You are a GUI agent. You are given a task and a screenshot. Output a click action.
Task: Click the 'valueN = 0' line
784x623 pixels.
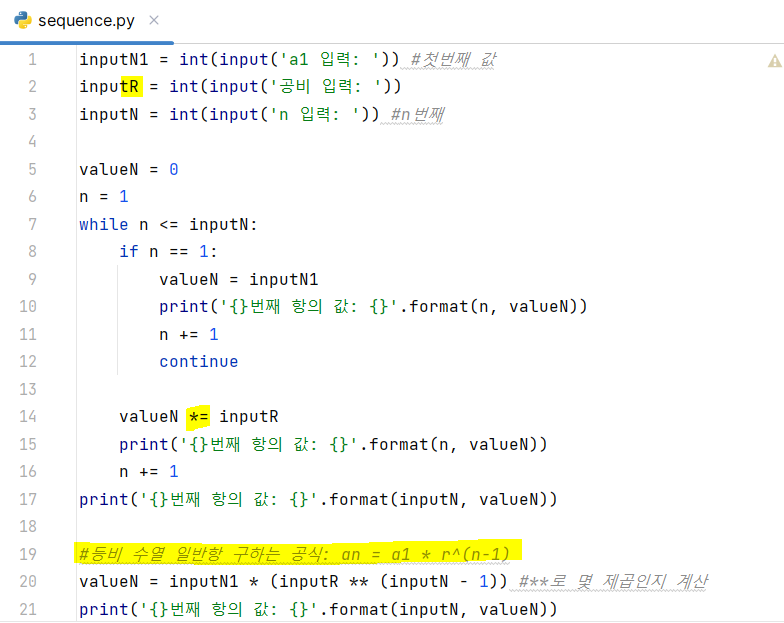(x=128, y=170)
